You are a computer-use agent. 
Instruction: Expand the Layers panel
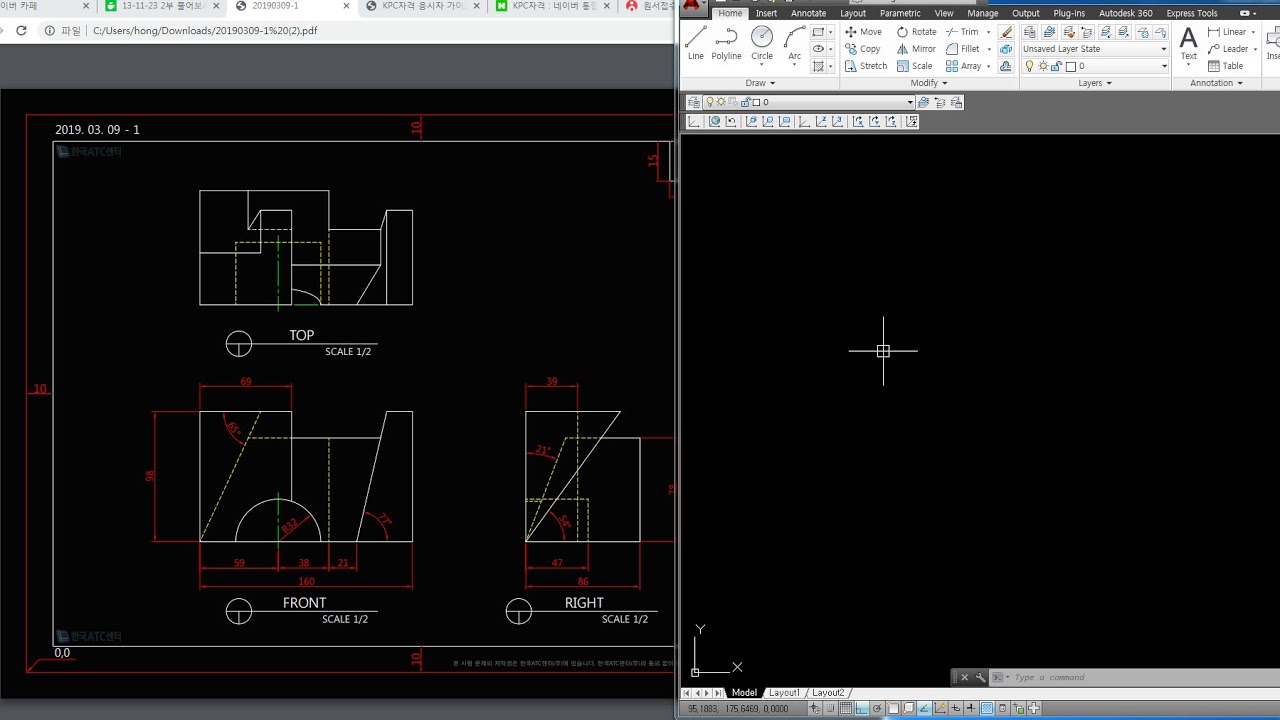pyautogui.click(x=1095, y=83)
